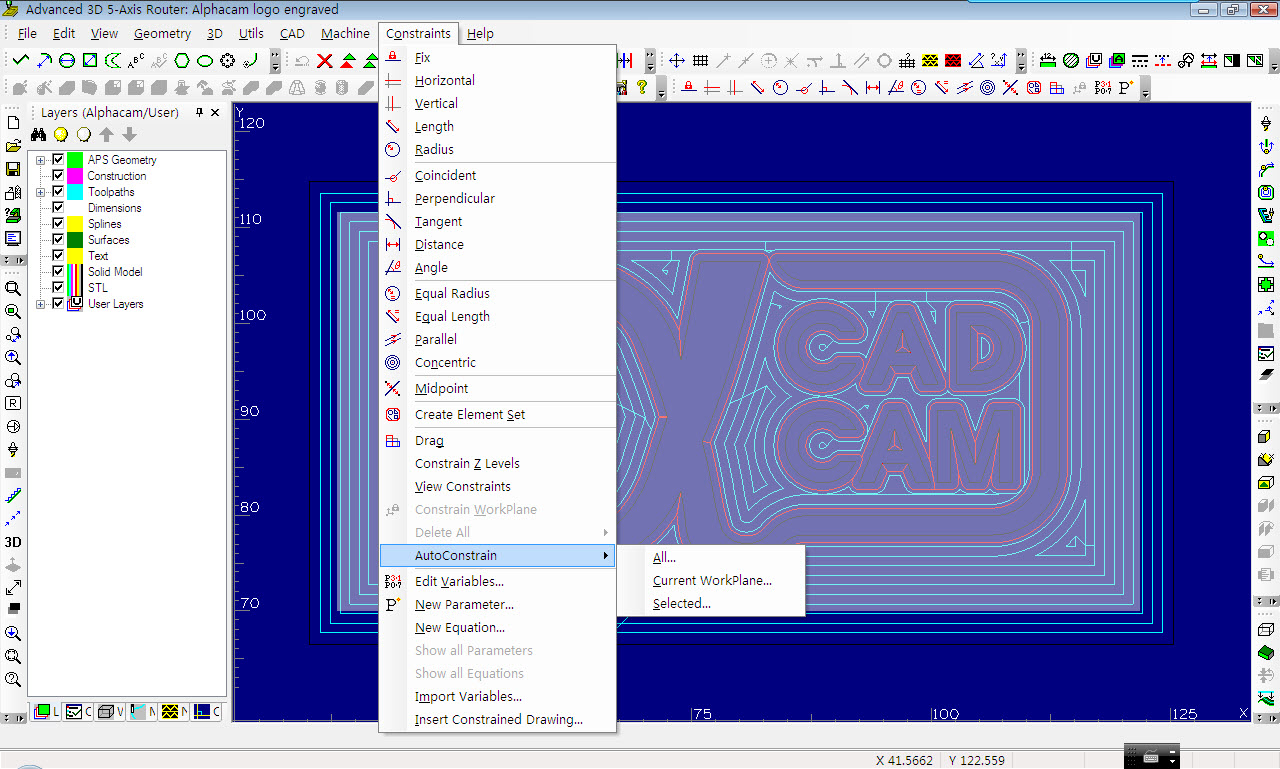Select the polyline drawing tool icon
The image size is (1280, 769).
point(20,61)
